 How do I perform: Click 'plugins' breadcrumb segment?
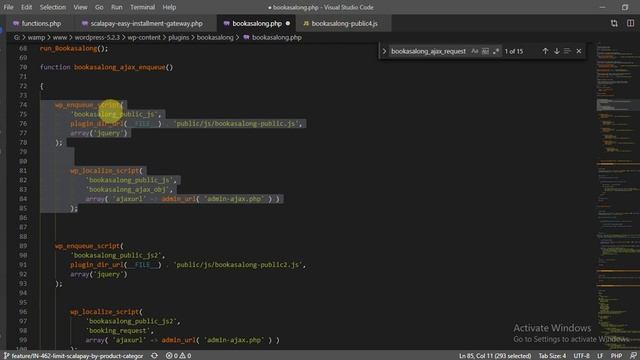179,38
